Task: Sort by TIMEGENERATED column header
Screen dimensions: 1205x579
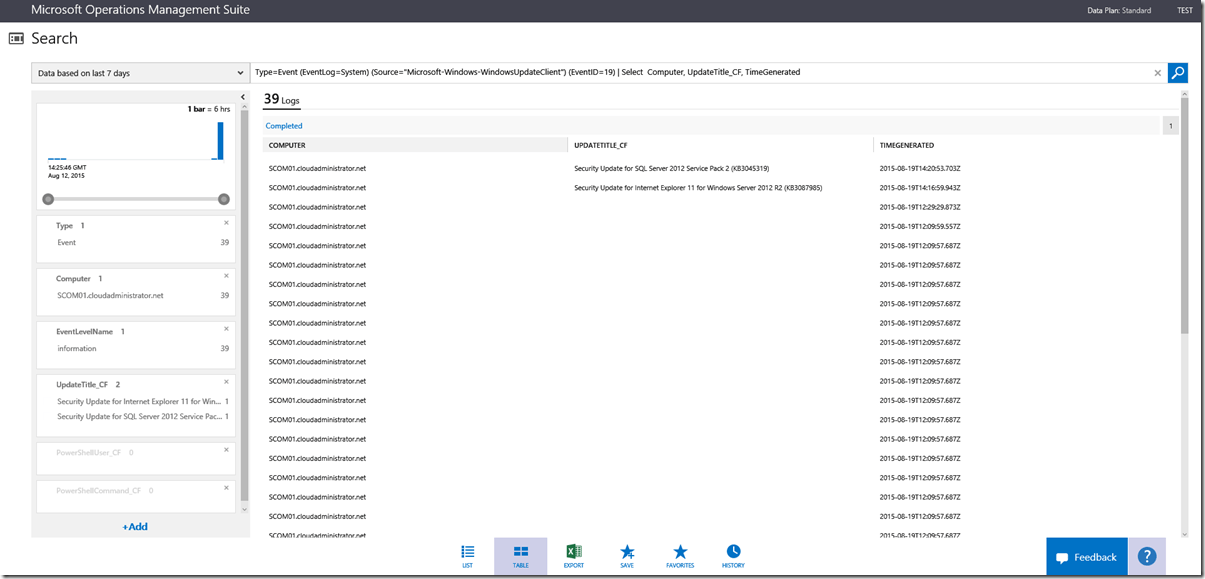Action: pos(907,146)
